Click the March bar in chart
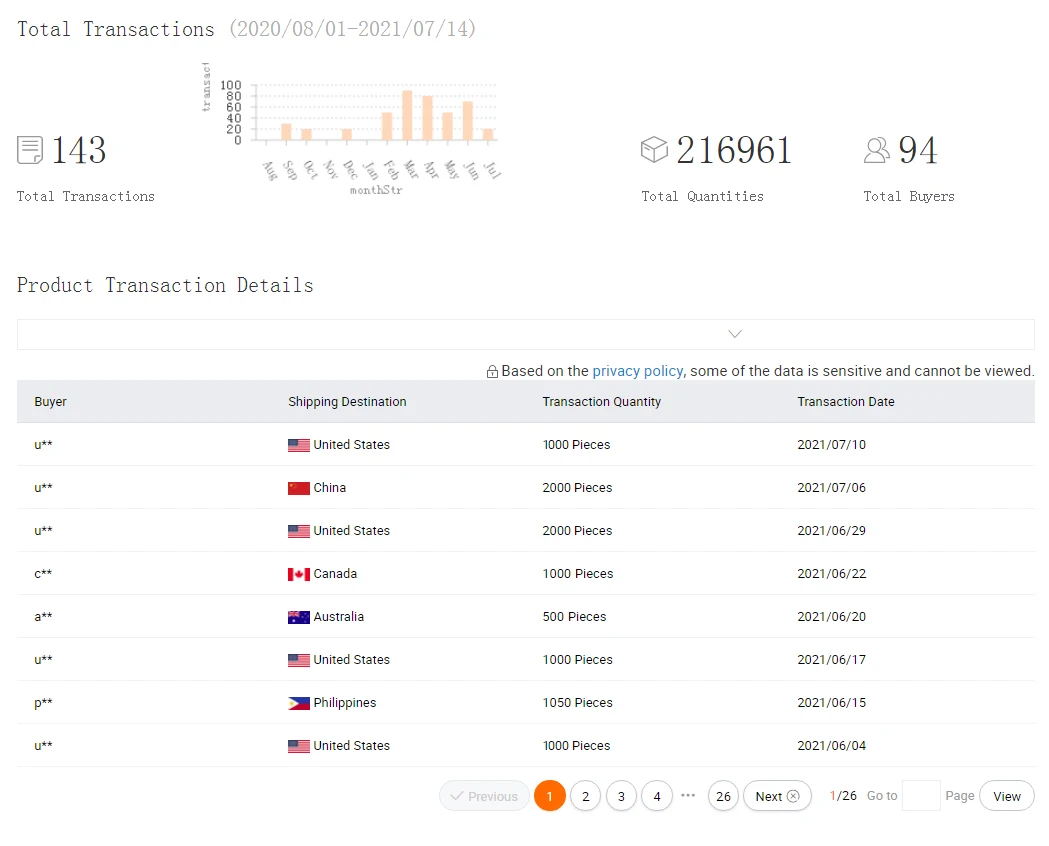This screenshot has height=846, width=1049. [x=407, y=115]
